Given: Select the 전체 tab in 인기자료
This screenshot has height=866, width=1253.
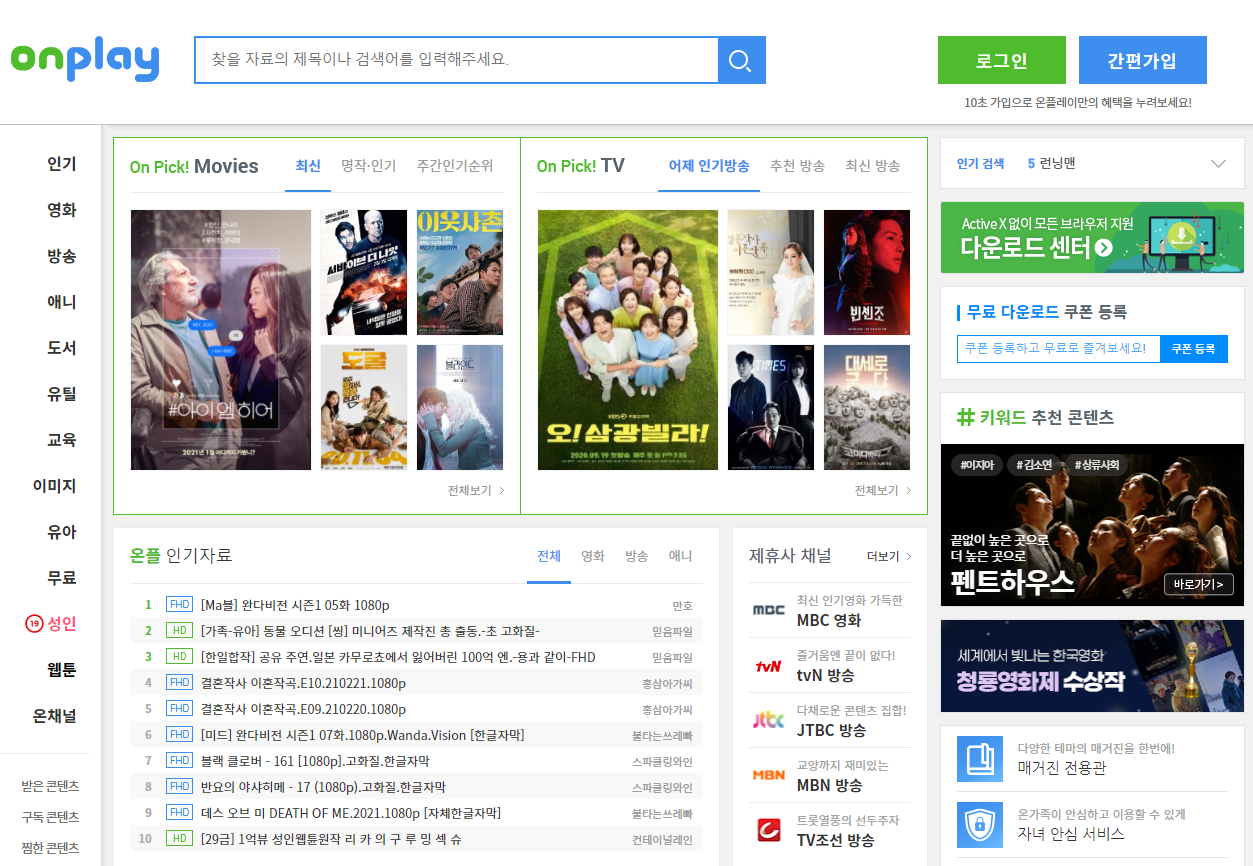Looking at the screenshot, I should point(549,556).
